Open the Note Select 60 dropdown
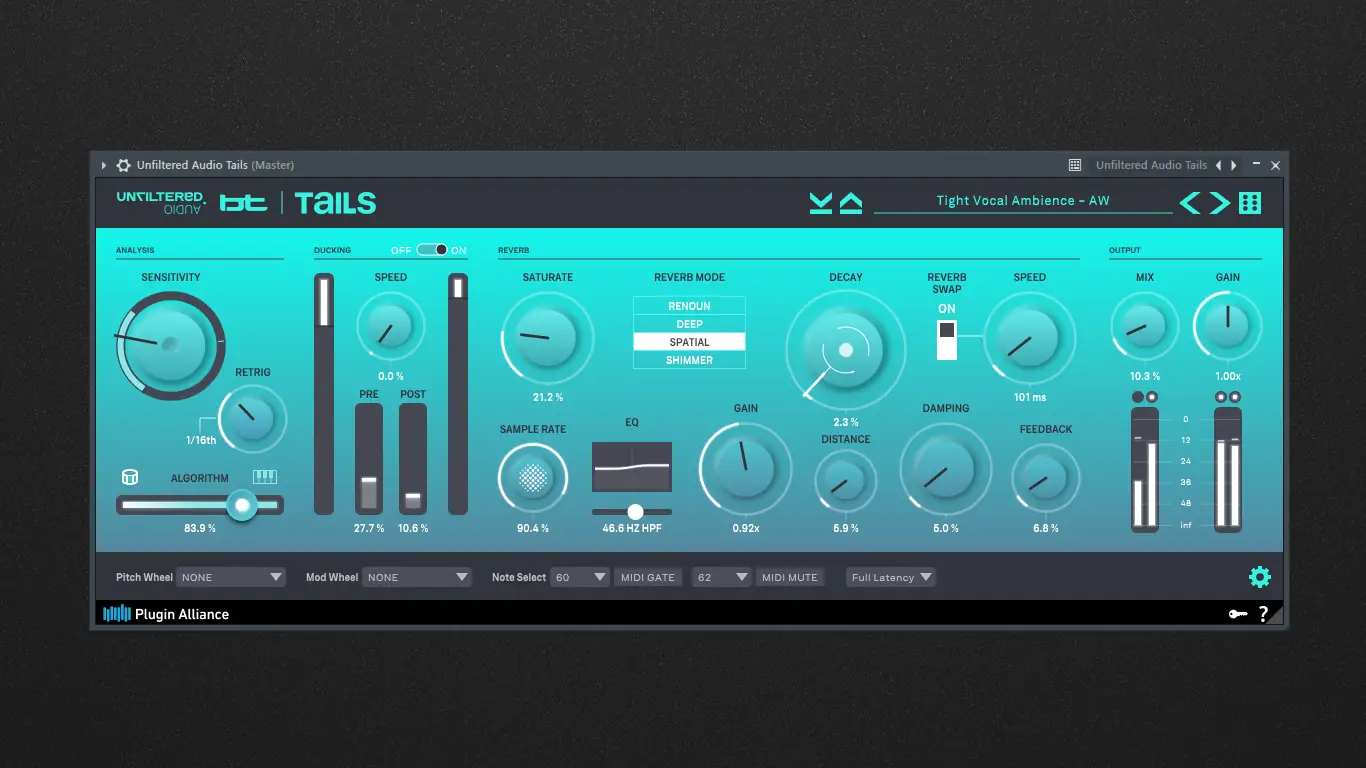Screen dimensions: 1366x768 (x=579, y=577)
